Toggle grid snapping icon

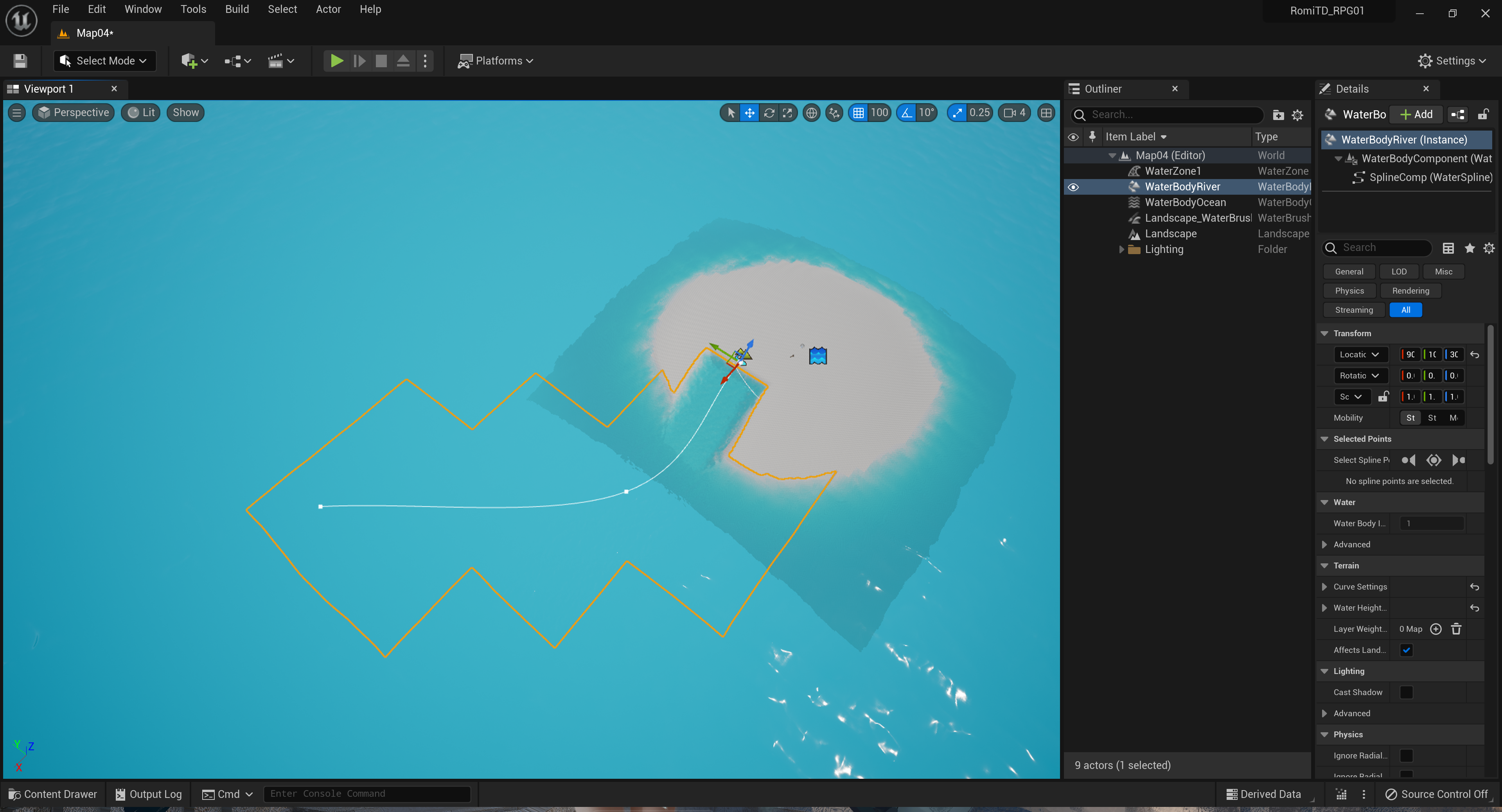click(858, 113)
